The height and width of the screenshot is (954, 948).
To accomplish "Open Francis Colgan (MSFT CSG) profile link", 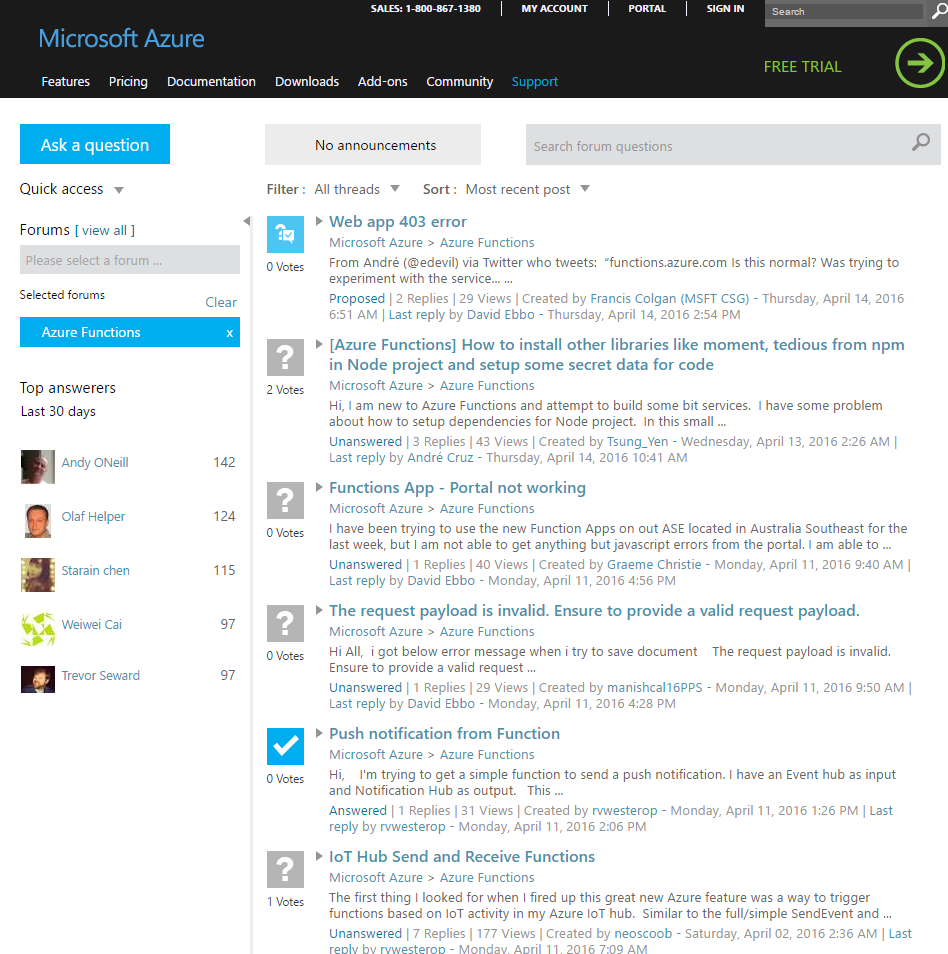I will [669, 299].
